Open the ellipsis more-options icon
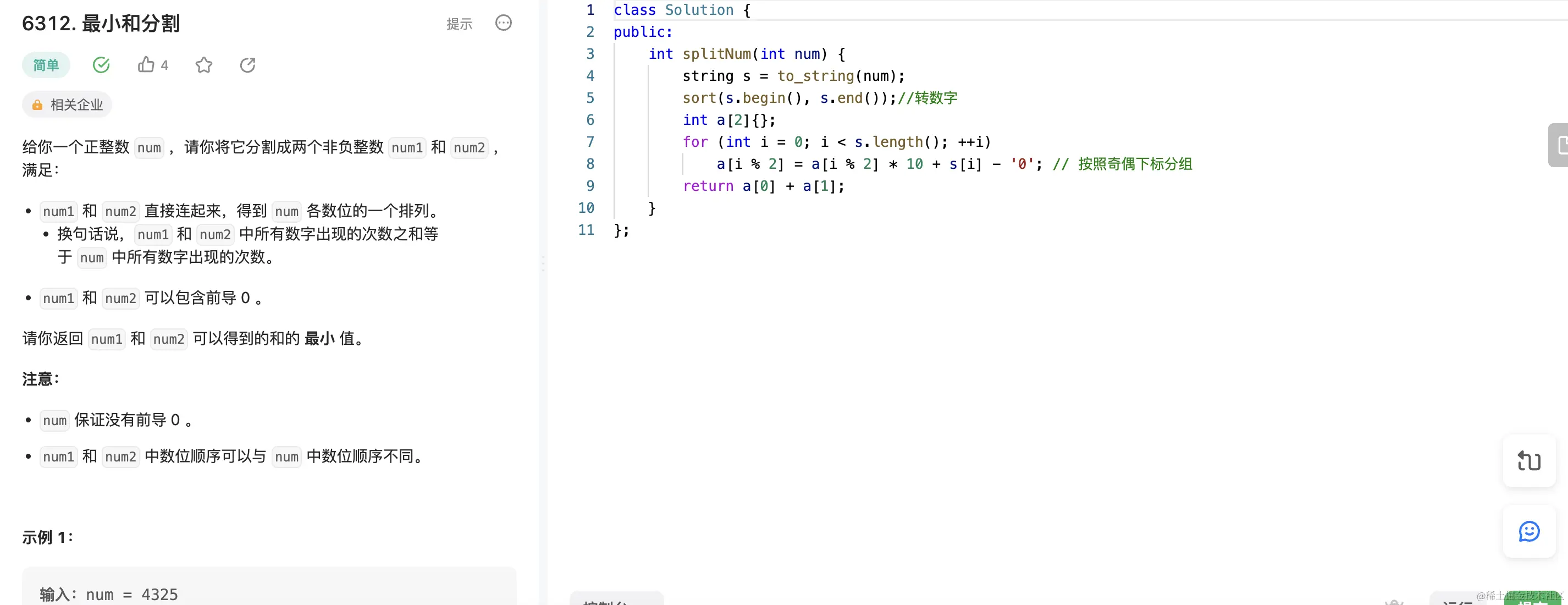 504,23
